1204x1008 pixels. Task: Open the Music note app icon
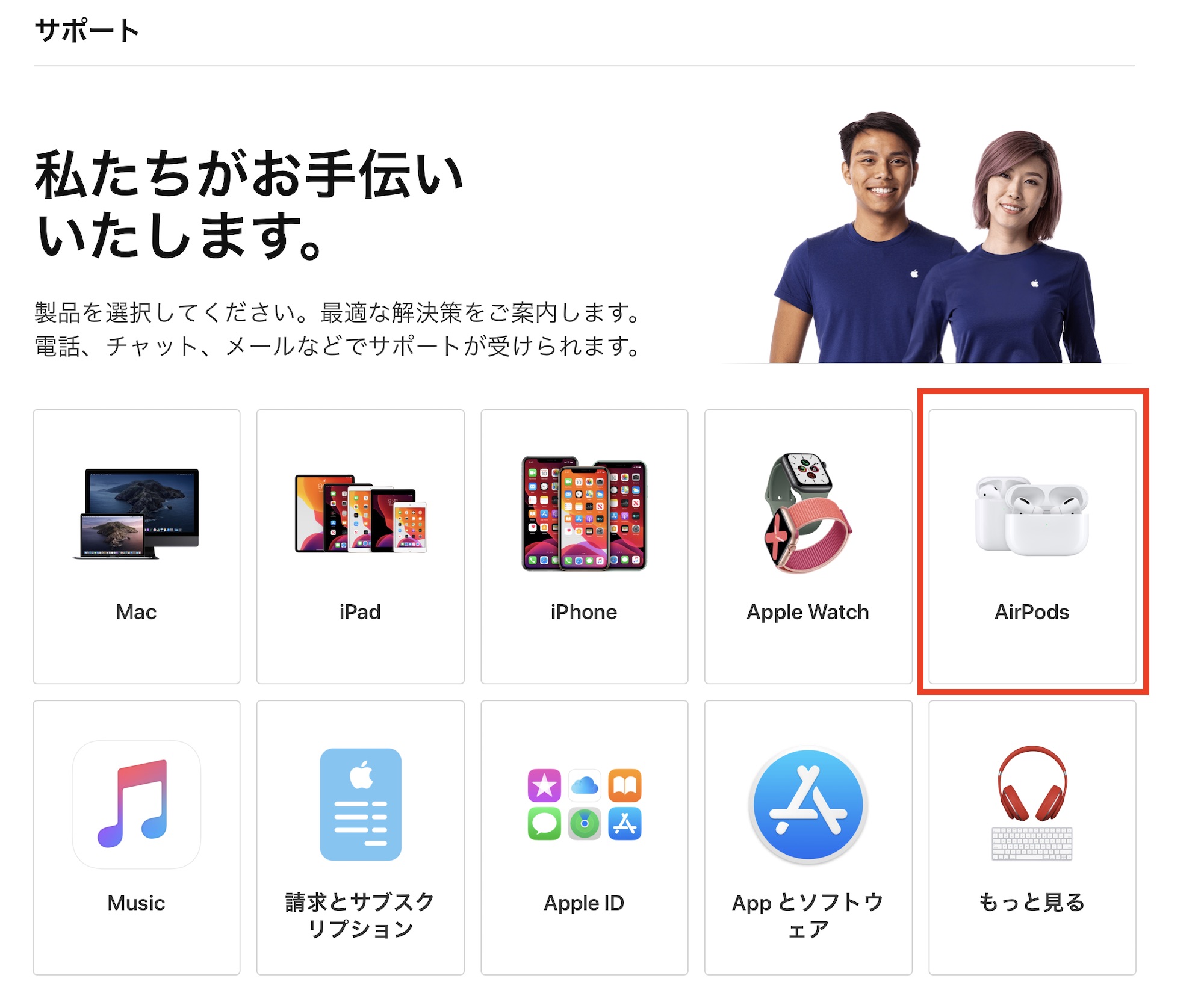[137, 805]
